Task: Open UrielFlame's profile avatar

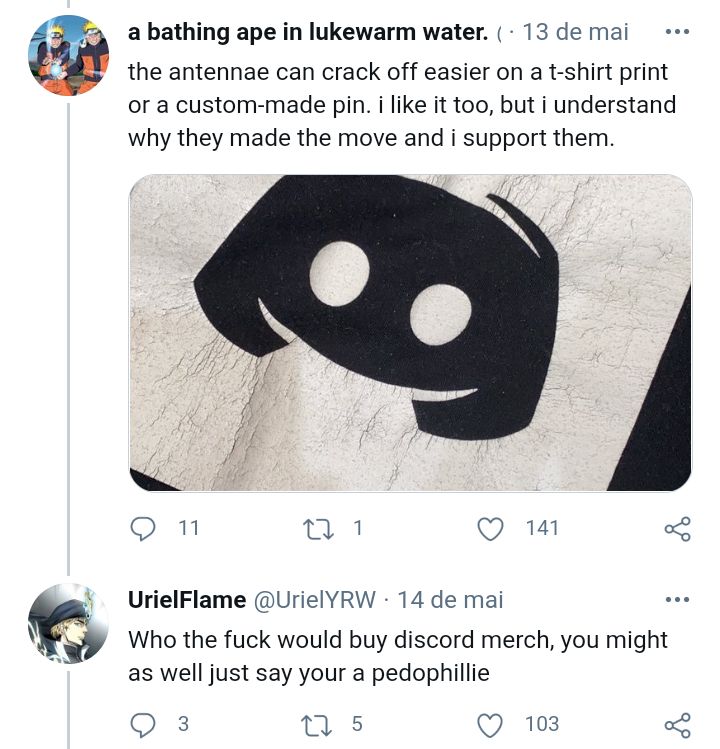Action: [x=68, y=623]
